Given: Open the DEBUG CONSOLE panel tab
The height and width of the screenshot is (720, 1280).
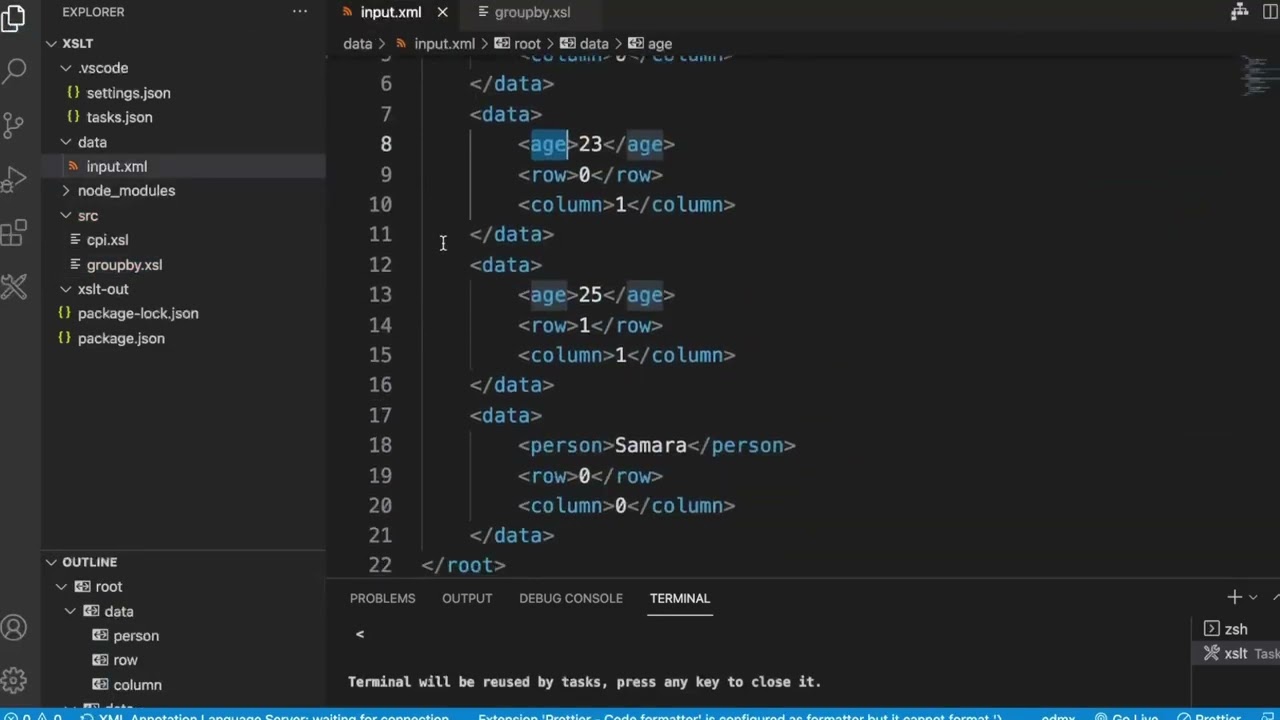Looking at the screenshot, I should point(570,598).
